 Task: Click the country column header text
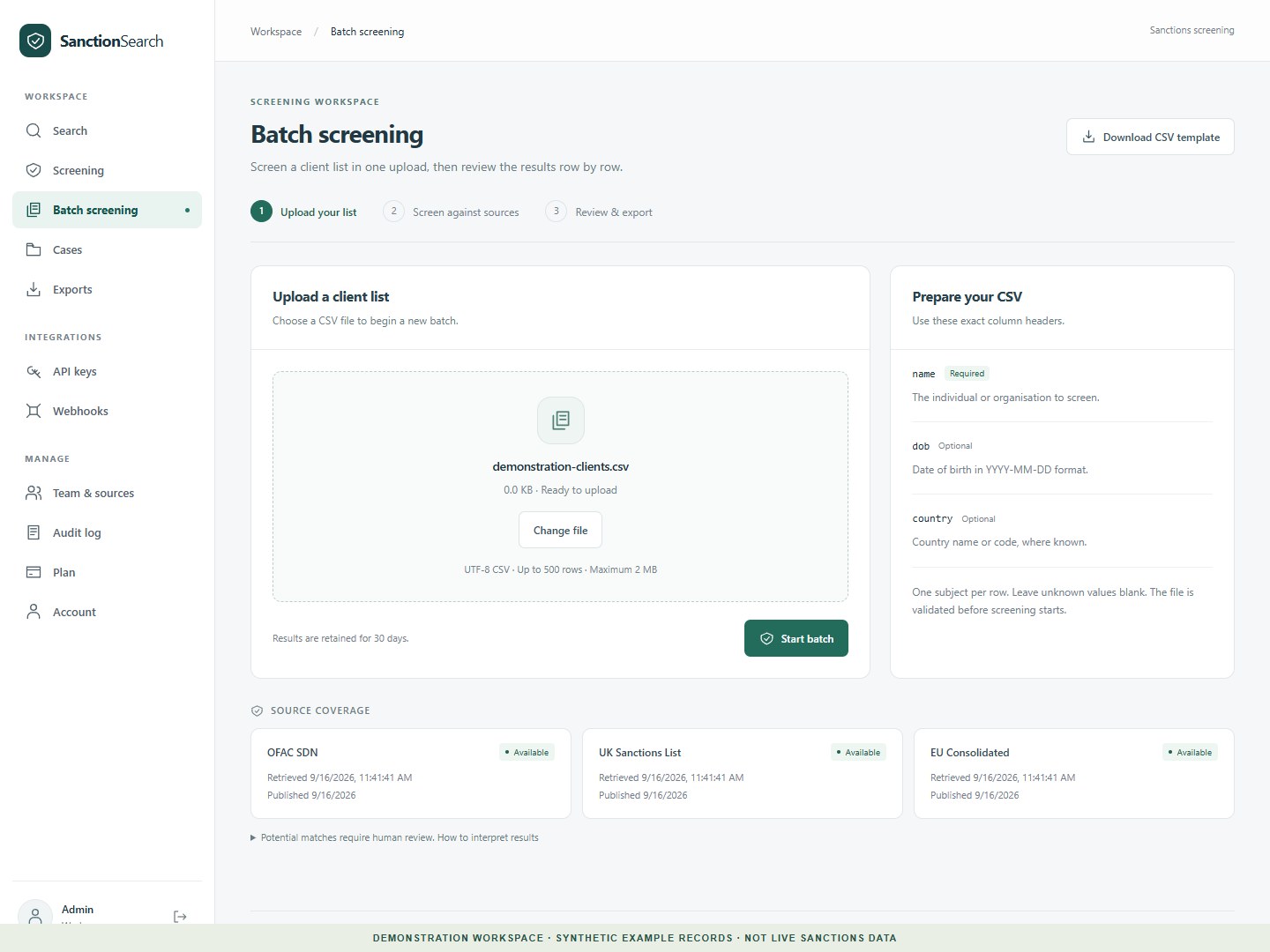[x=932, y=518]
